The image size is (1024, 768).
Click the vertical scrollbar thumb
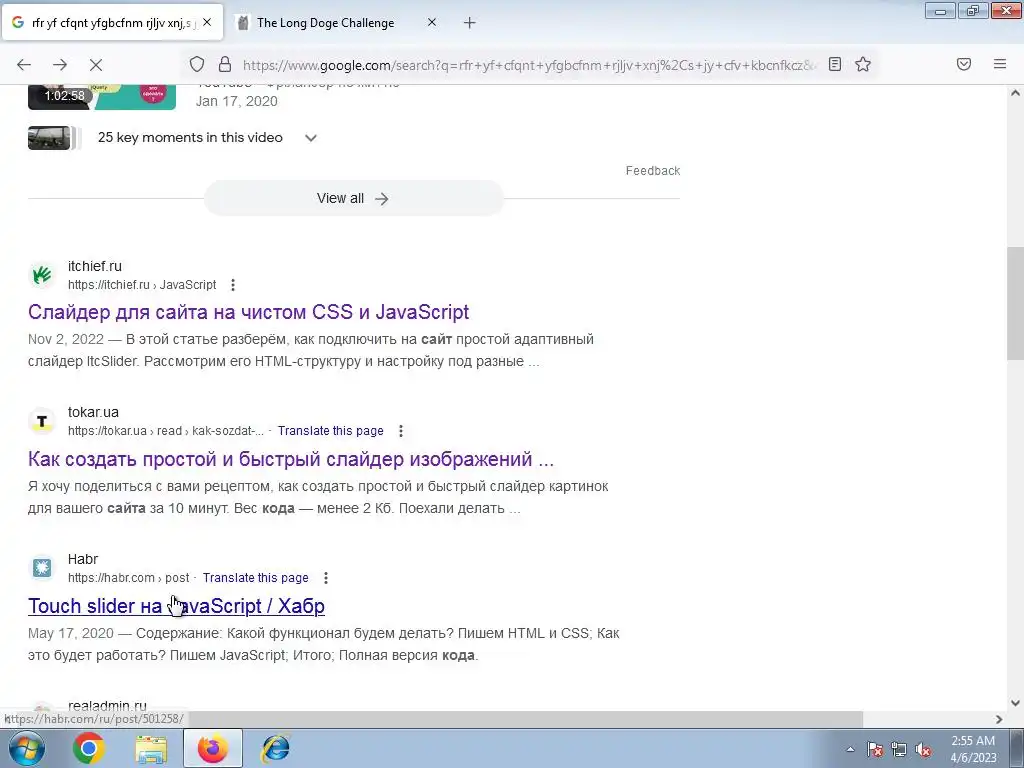pyautogui.click(x=1016, y=302)
